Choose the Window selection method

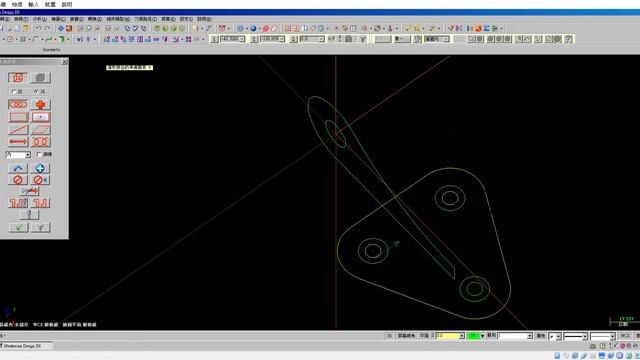point(18,117)
